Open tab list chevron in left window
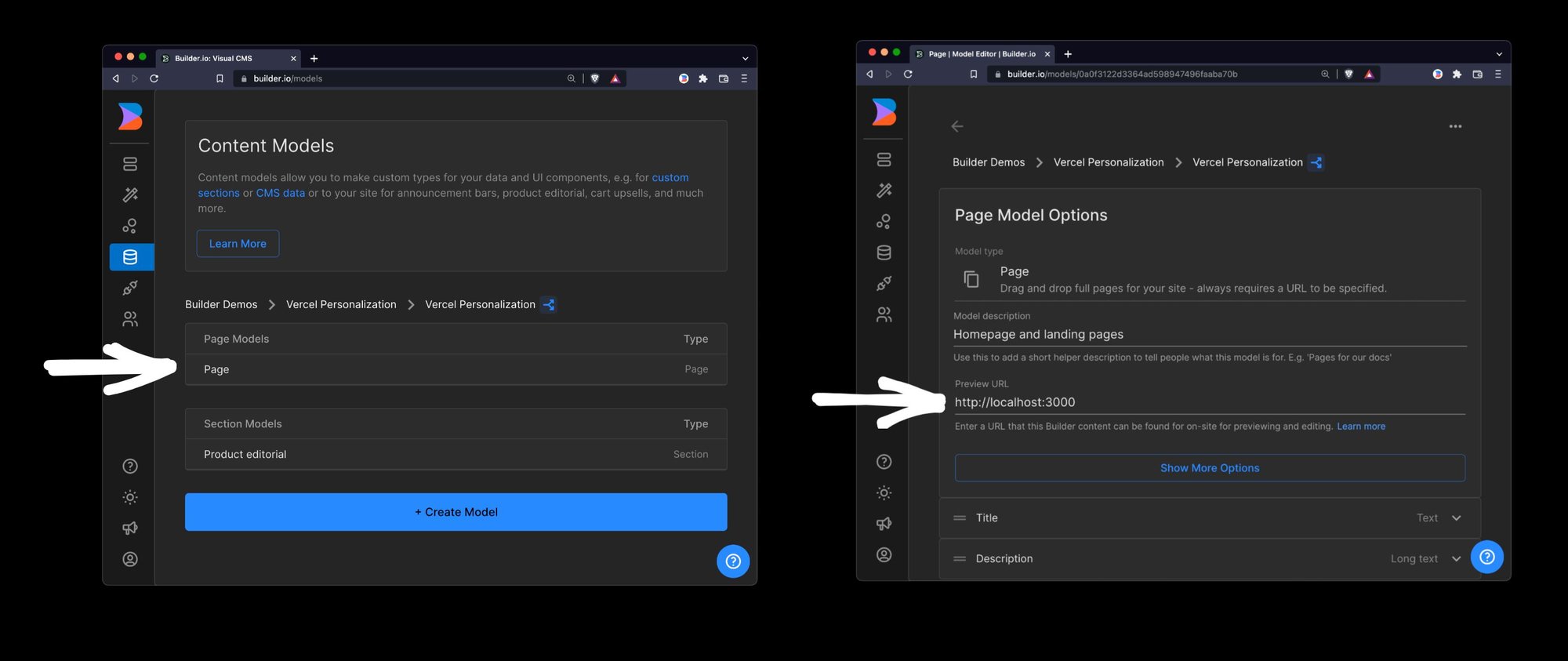This screenshot has height=661, width=1568. pyautogui.click(x=745, y=59)
